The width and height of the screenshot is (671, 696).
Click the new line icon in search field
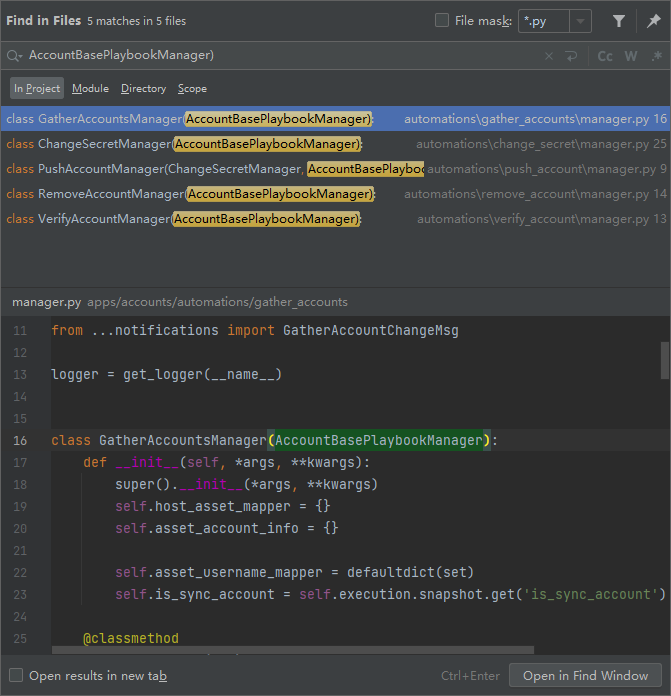(571, 56)
